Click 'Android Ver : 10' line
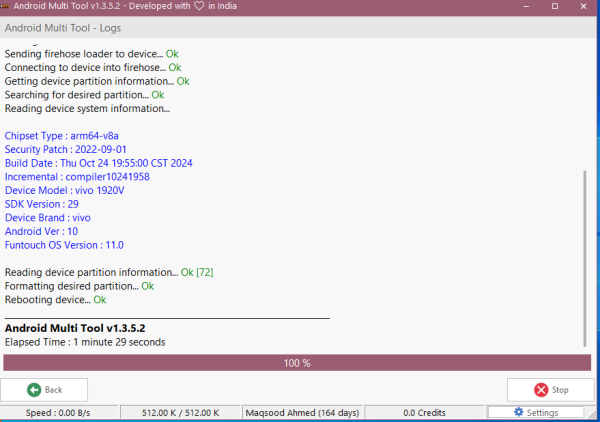600x422 pixels. click(41, 231)
